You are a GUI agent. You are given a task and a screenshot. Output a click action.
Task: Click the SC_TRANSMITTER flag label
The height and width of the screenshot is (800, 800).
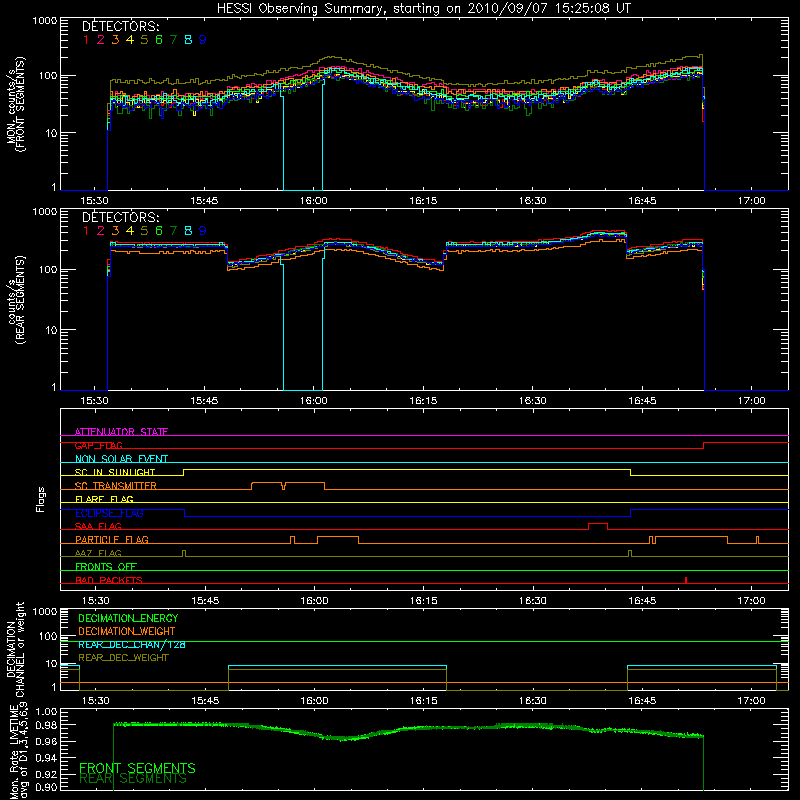pyautogui.click(x=116, y=486)
